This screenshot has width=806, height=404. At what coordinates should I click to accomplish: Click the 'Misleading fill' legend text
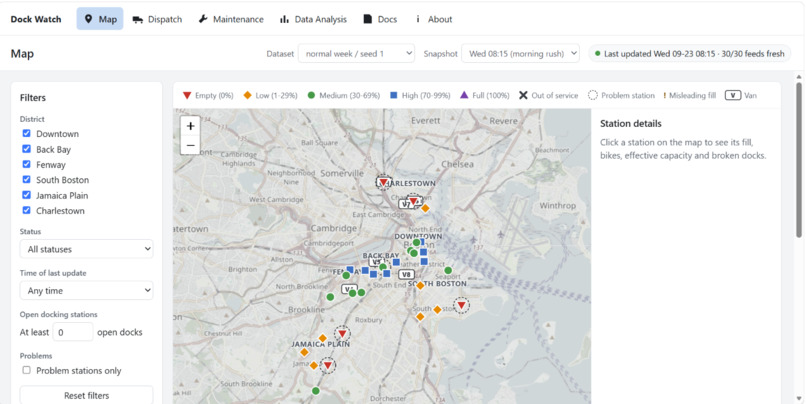[692, 95]
